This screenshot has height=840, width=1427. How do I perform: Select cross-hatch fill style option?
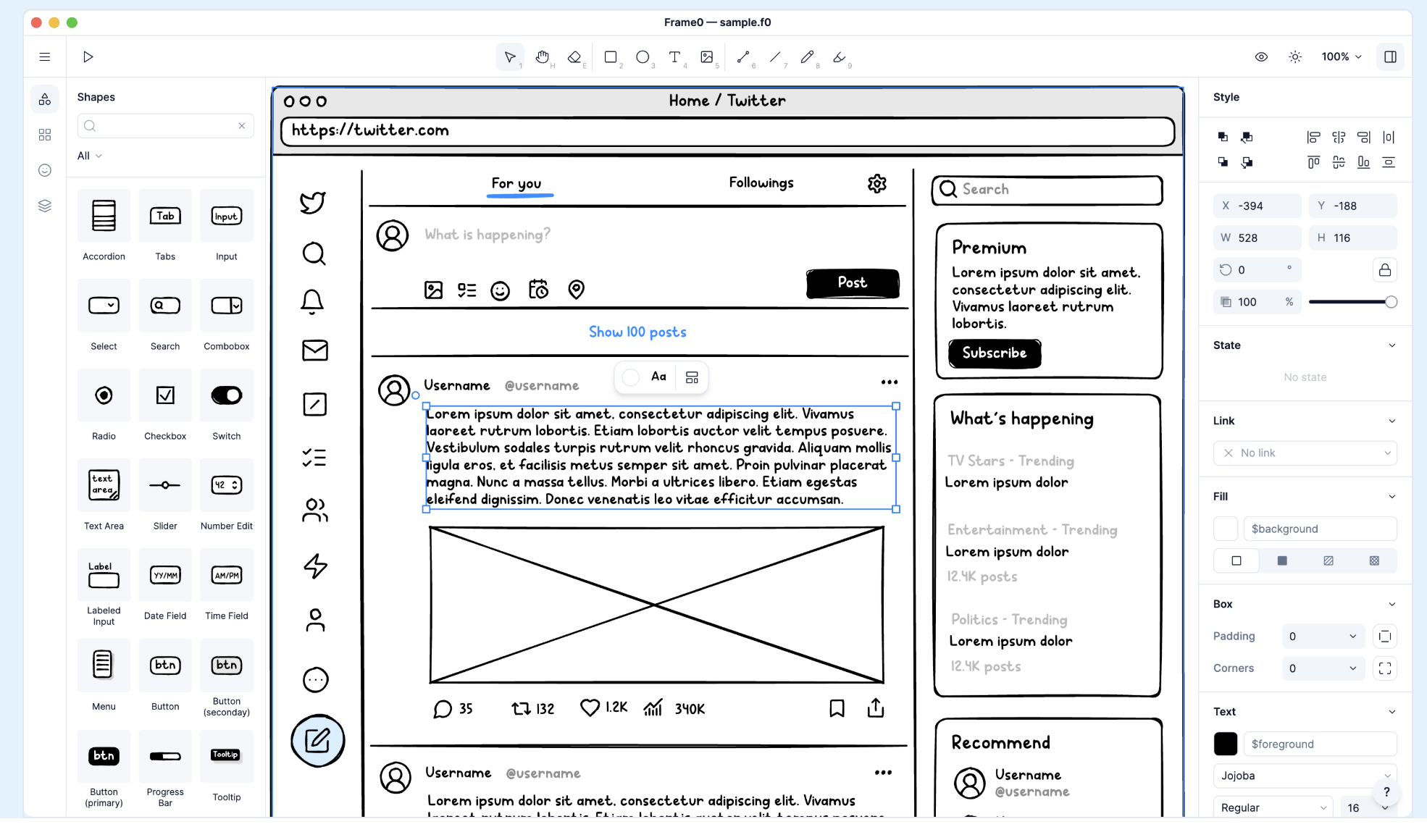[1374, 560]
